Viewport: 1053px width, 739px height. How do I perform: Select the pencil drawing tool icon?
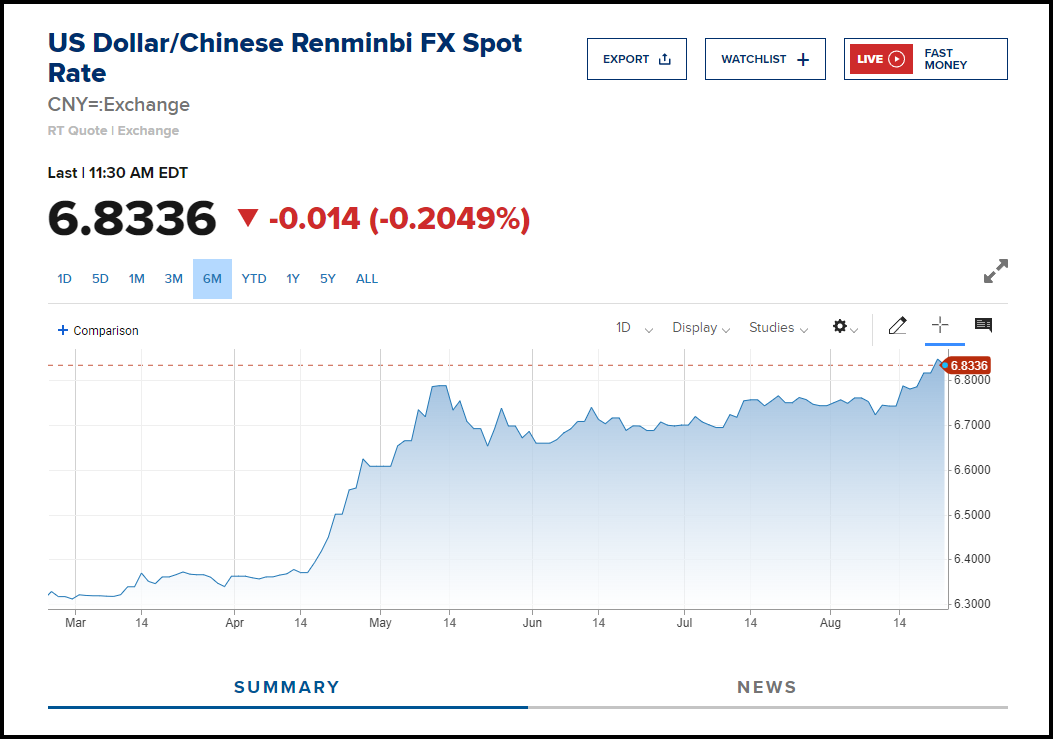click(x=897, y=326)
